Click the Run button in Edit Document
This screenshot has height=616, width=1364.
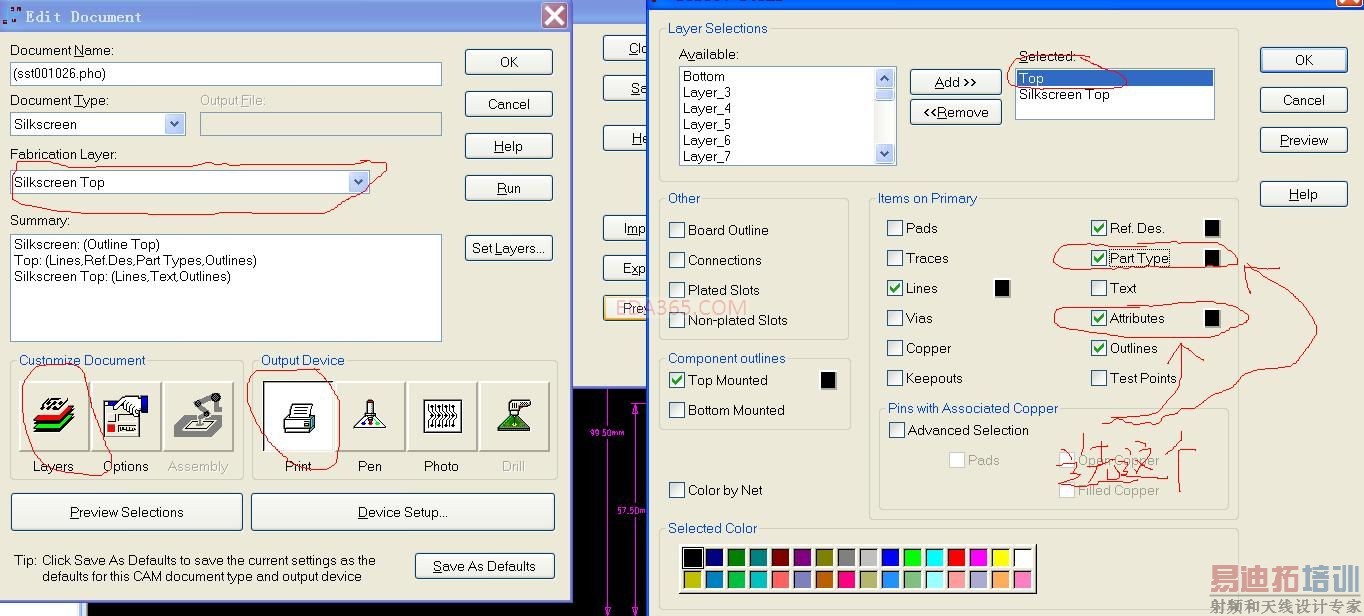point(509,188)
